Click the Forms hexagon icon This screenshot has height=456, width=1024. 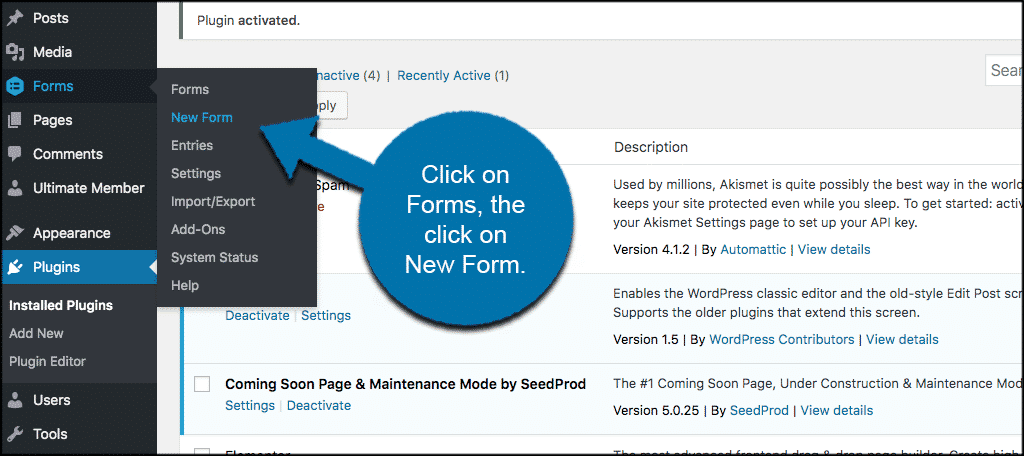point(14,86)
